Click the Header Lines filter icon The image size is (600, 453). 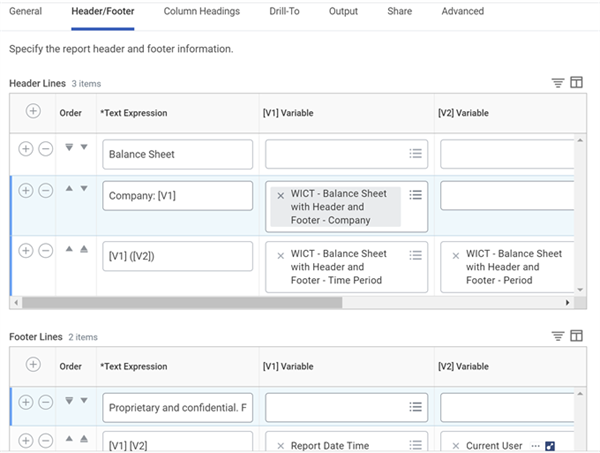coord(558,82)
